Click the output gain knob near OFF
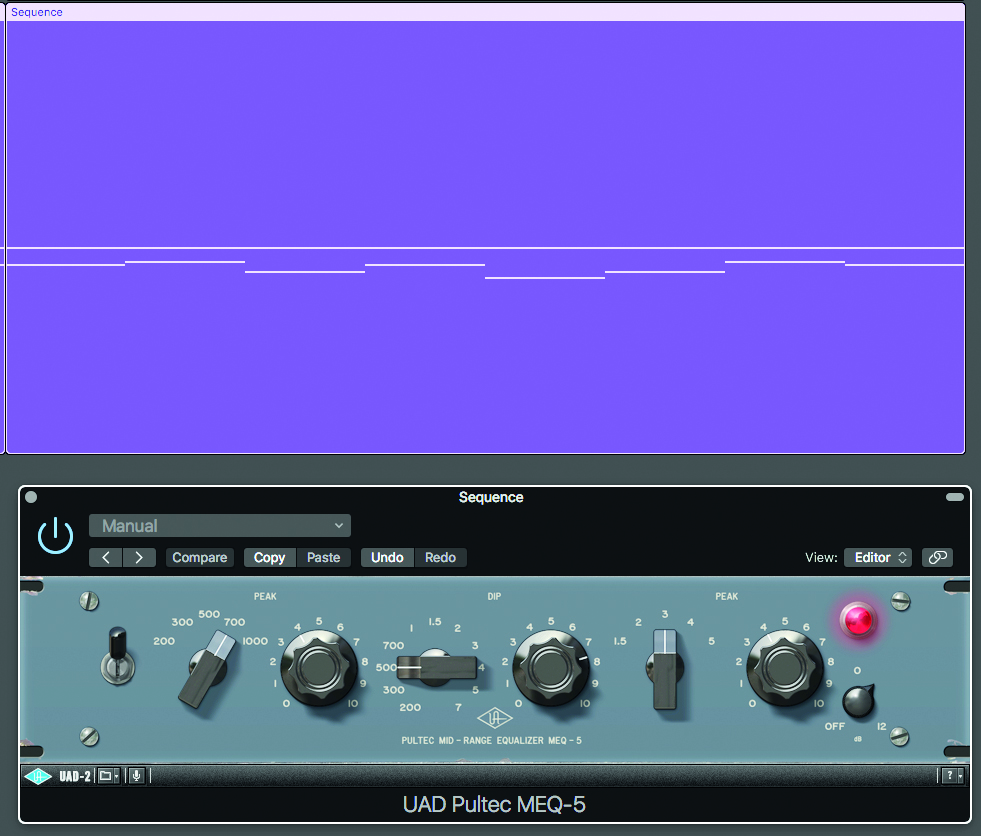Screen dimensions: 981x836 tap(858, 701)
